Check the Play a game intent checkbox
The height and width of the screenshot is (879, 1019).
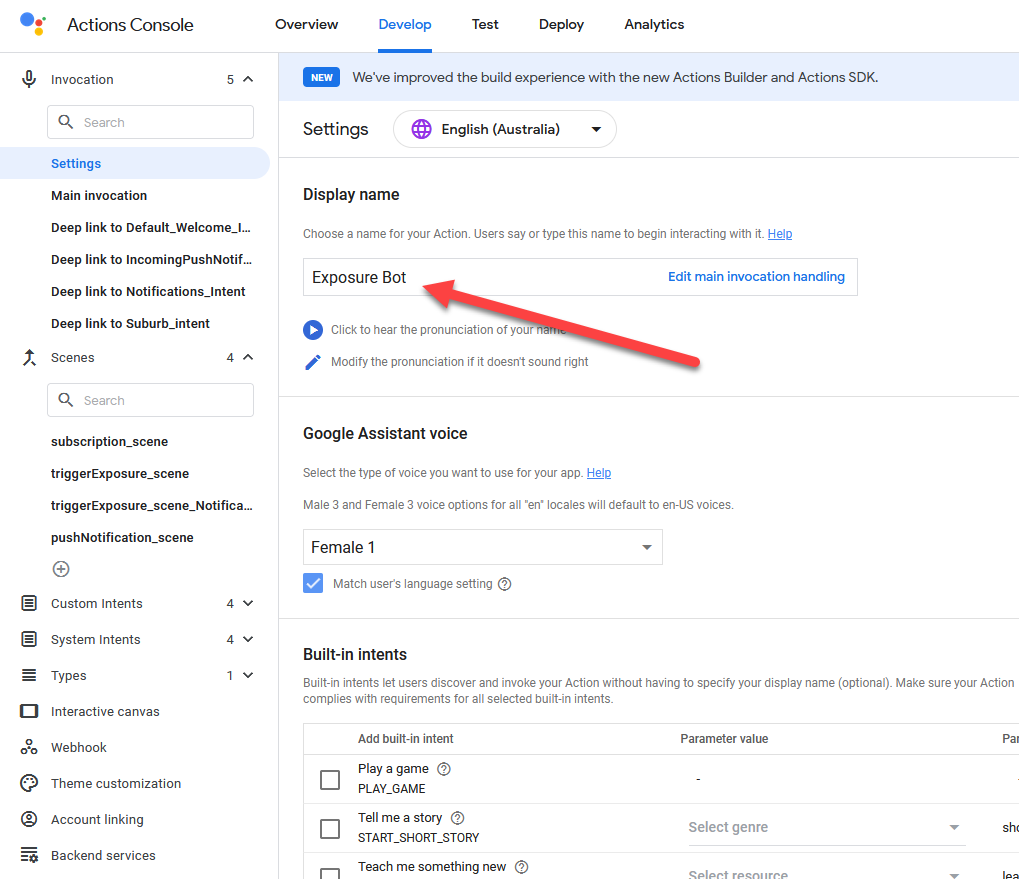pyautogui.click(x=330, y=779)
